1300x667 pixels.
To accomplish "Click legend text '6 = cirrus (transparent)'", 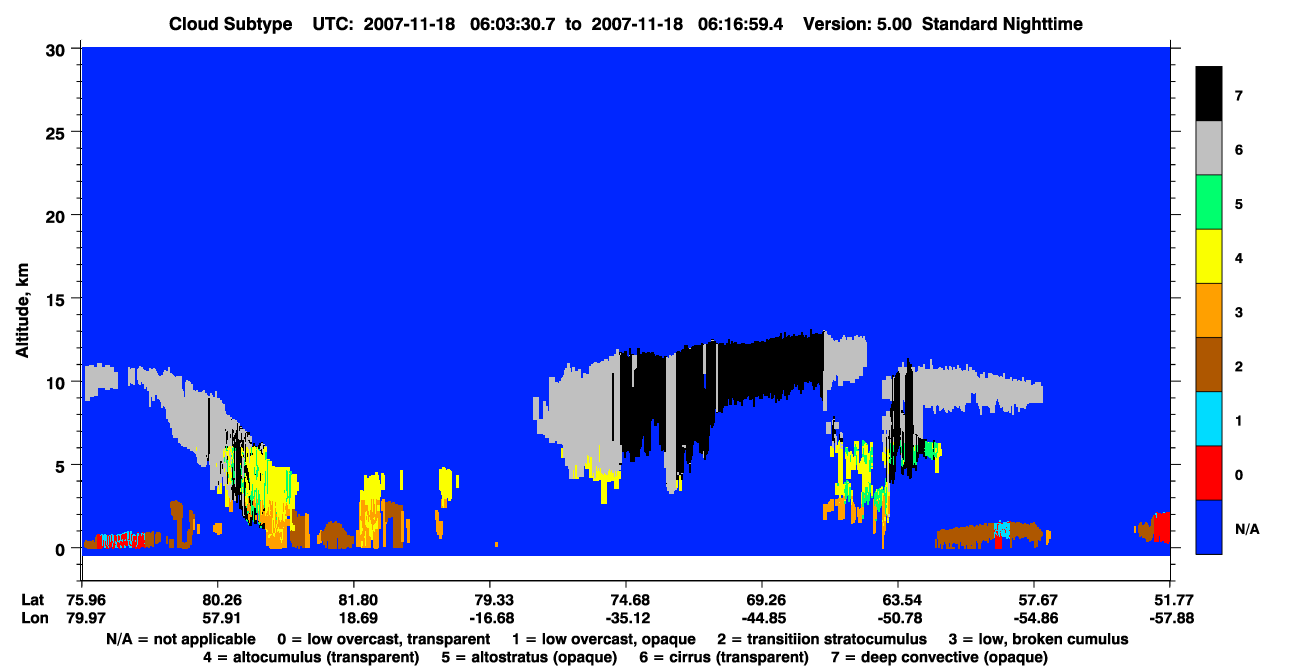I will click(724, 657).
